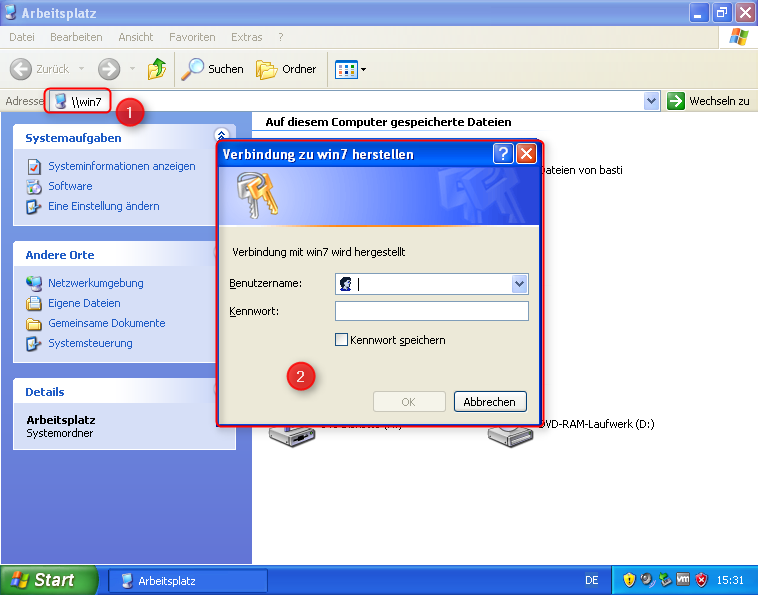The image size is (758, 595).
Task: Open the Bearbeiten menu
Action: pyautogui.click(x=76, y=37)
